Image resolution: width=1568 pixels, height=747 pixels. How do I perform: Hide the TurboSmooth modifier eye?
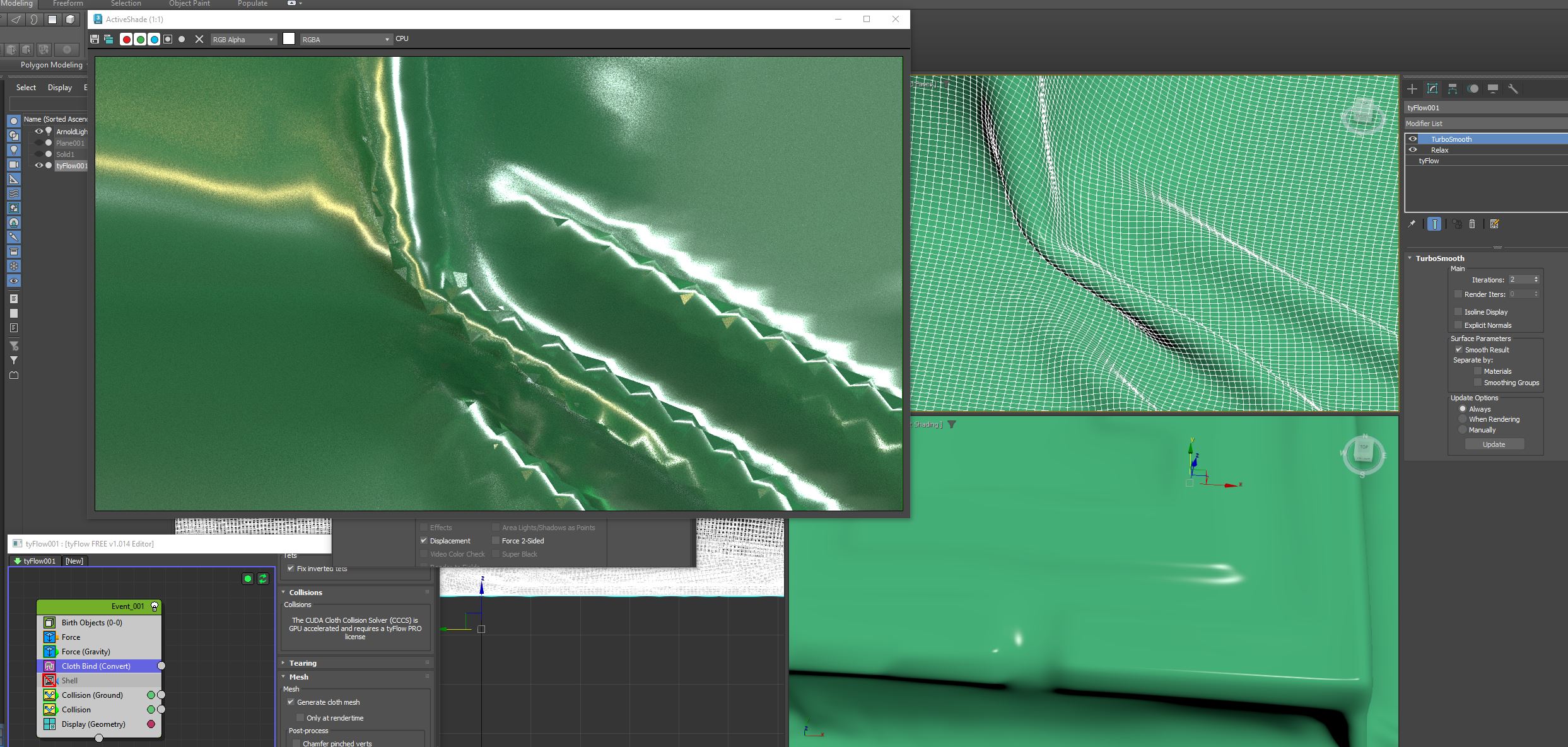pyautogui.click(x=1413, y=139)
